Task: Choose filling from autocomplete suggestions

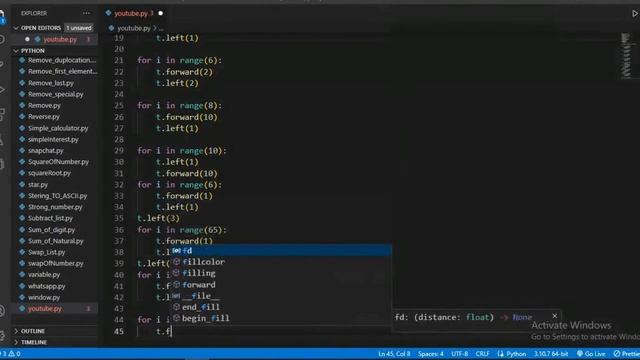Action: 281,273
